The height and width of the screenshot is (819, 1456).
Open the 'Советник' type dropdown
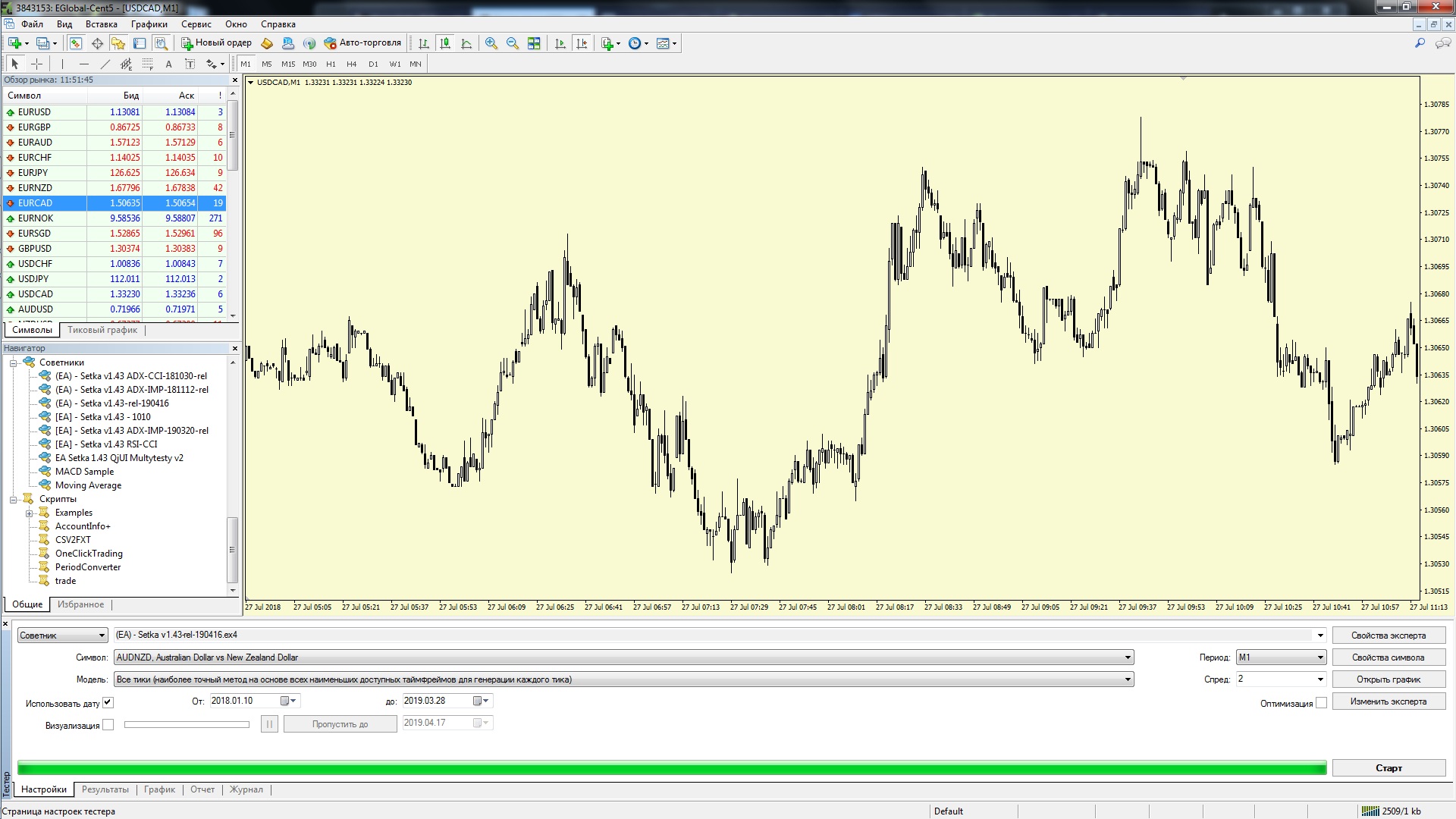(62, 635)
